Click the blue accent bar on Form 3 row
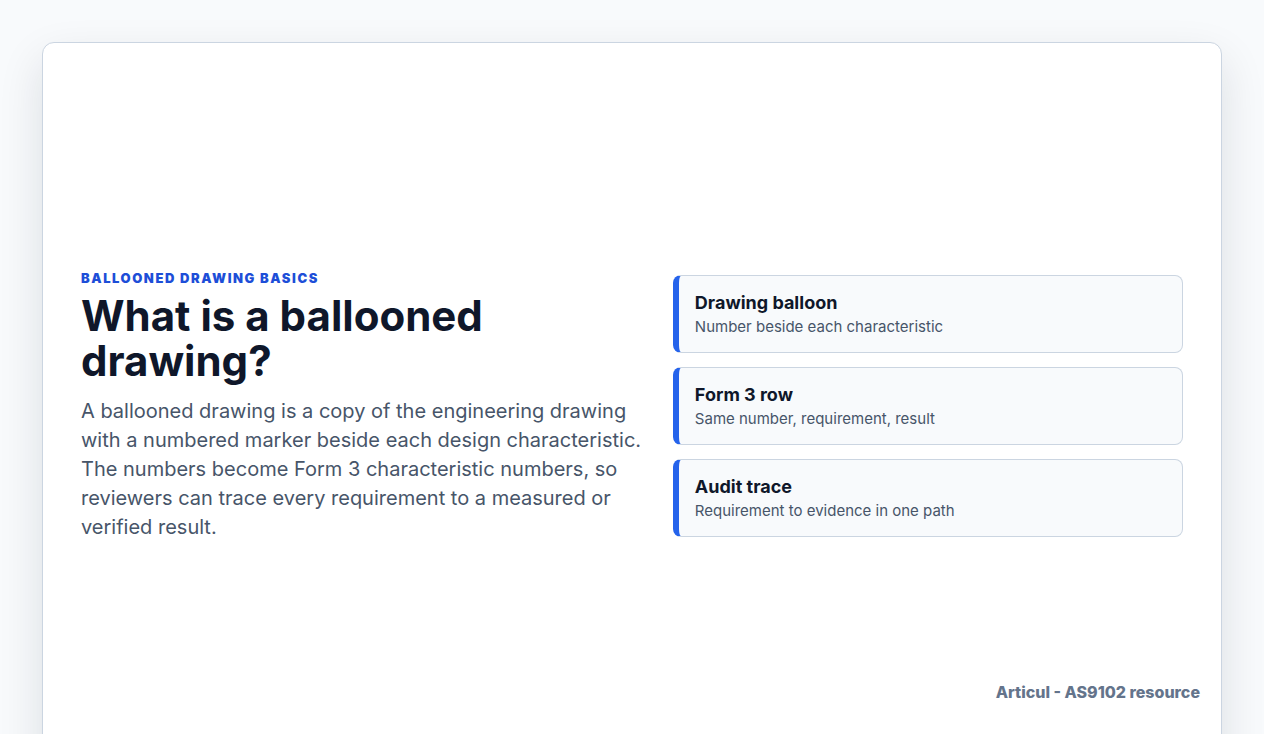This screenshot has height=734, width=1264. pyautogui.click(x=676, y=406)
